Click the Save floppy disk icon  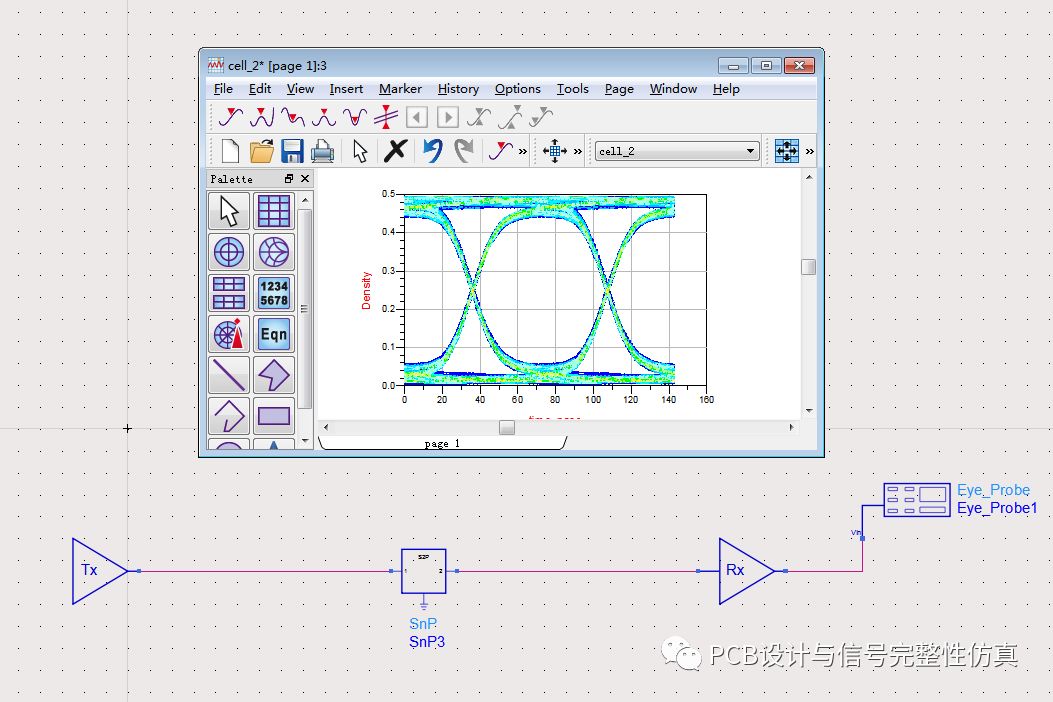click(292, 151)
